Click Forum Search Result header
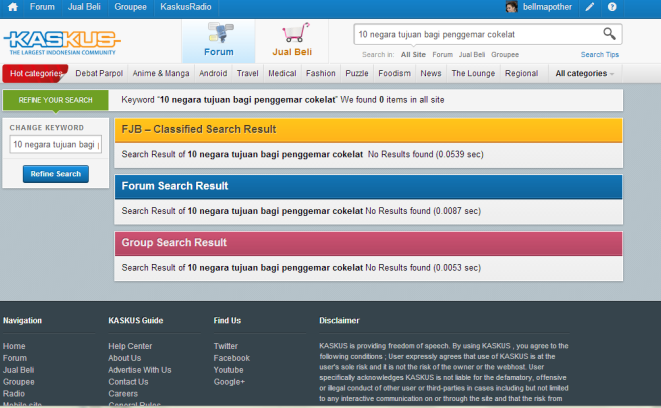661x408 pixels. pyautogui.click(x=368, y=186)
